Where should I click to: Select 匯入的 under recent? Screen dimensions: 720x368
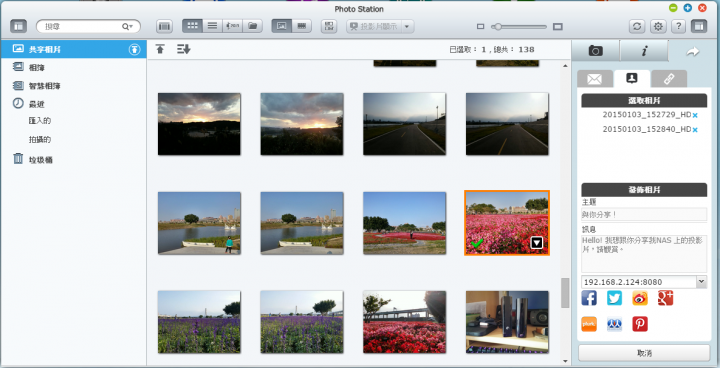(39, 121)
